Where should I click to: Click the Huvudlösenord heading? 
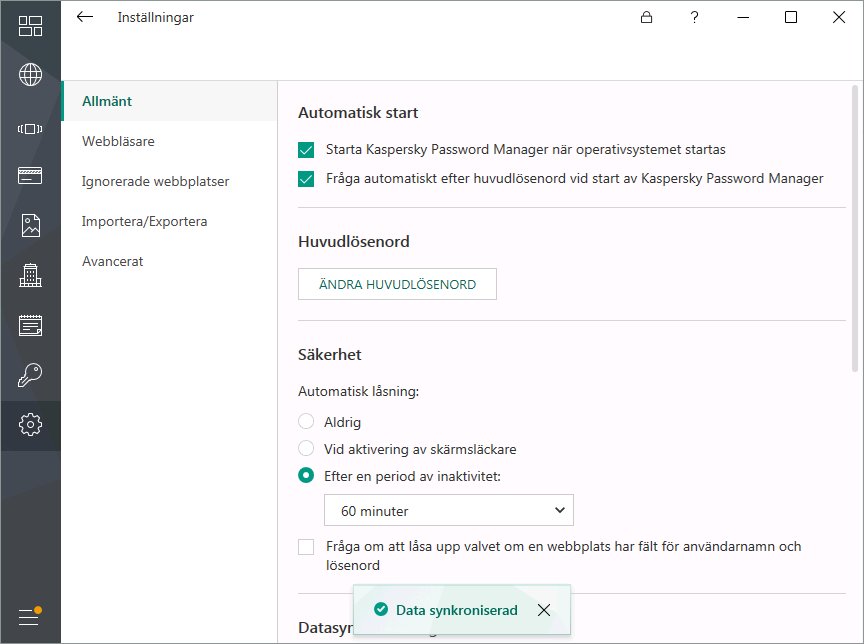354,241
